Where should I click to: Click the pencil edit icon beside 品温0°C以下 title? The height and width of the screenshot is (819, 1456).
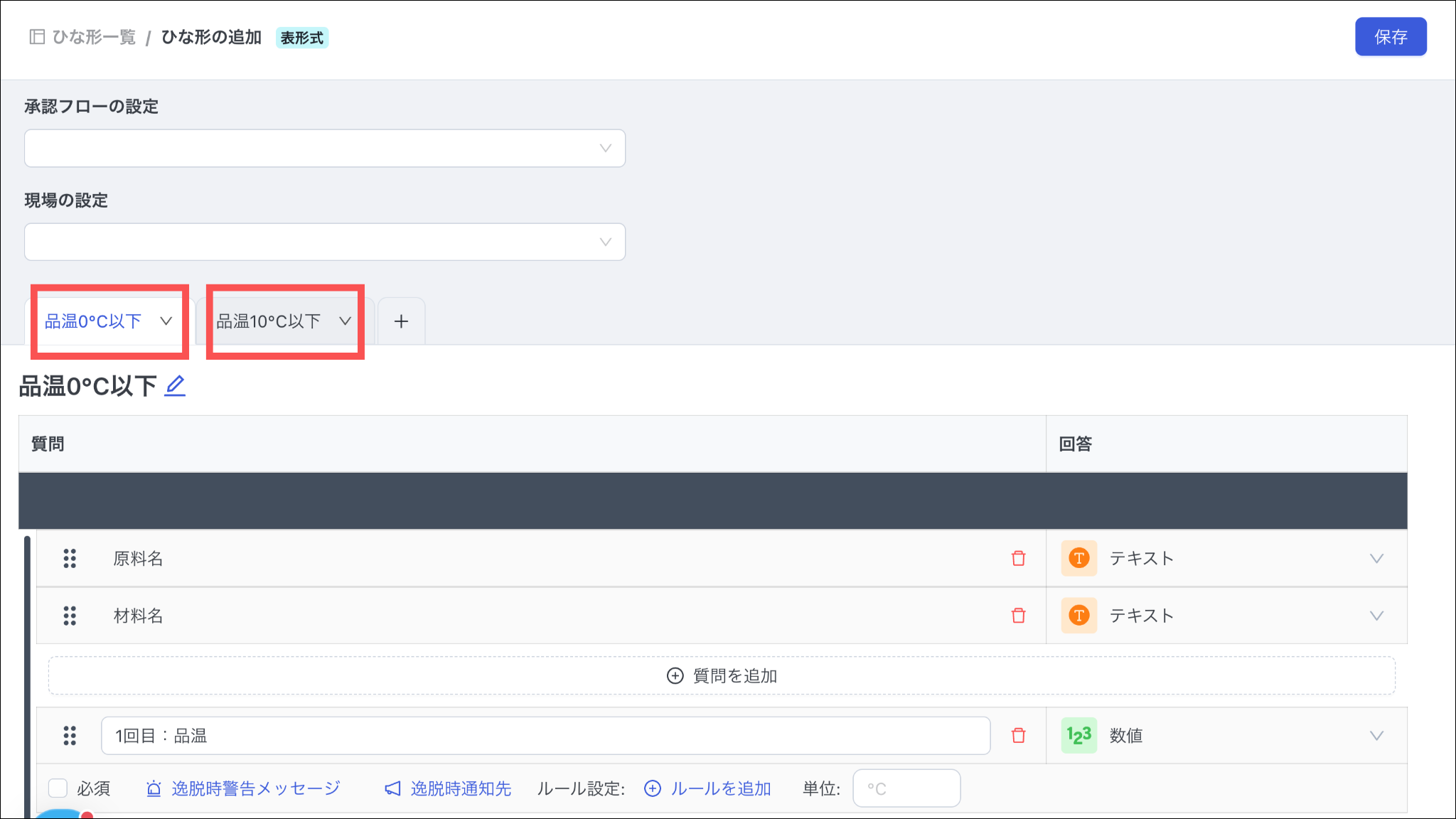[175, 386]
